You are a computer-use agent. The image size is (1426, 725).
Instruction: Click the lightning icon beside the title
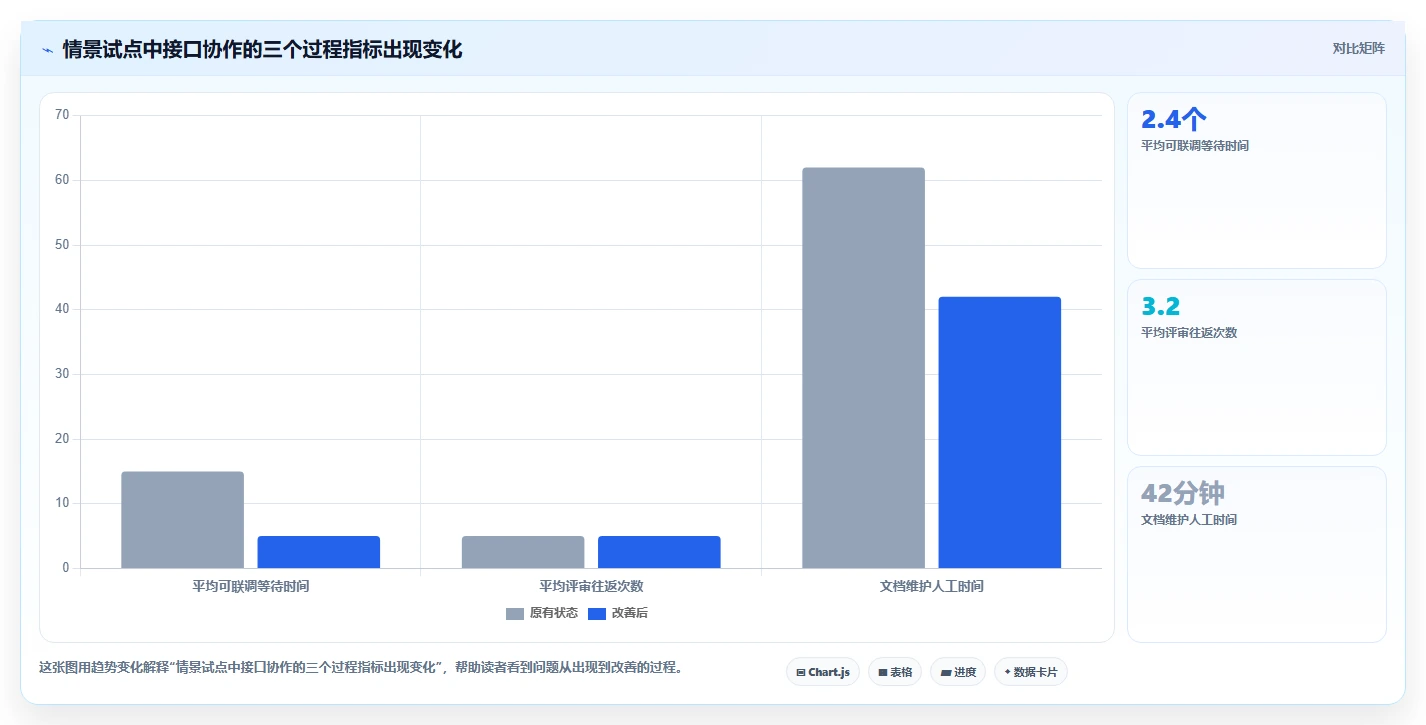(48, 50)
